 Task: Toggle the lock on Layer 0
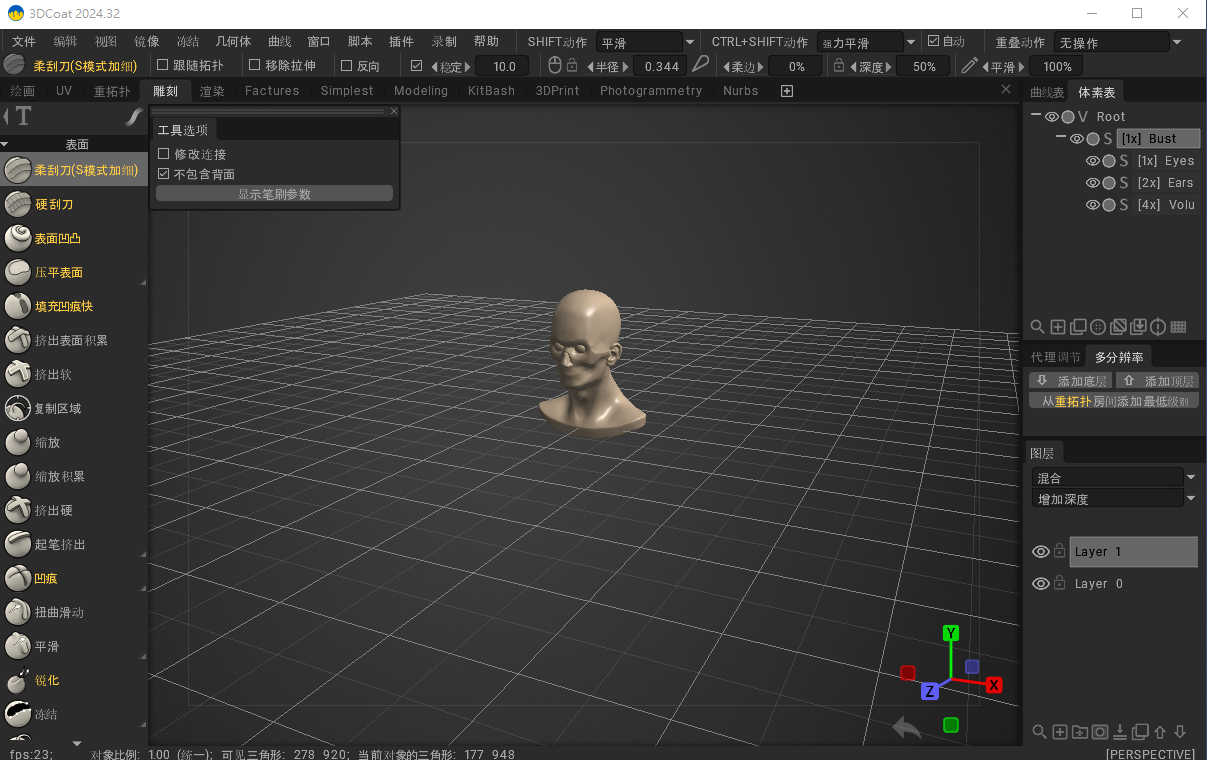point(1060,582)
